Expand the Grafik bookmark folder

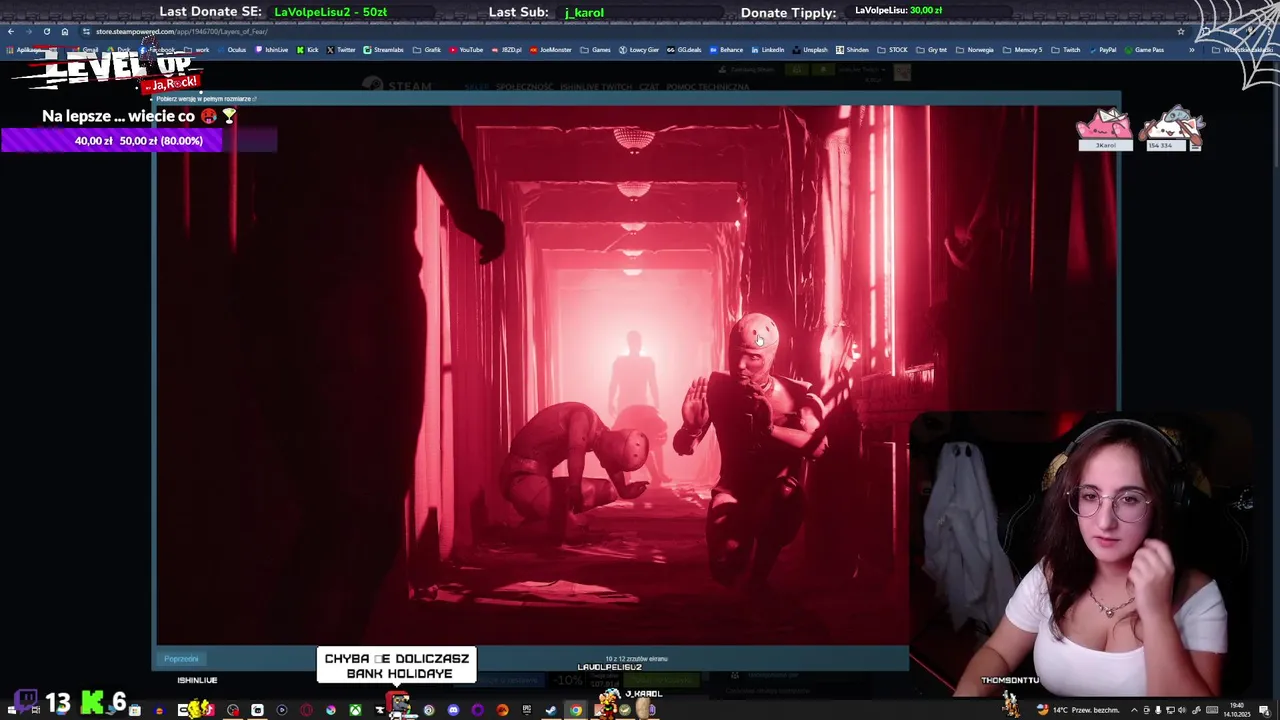pyautogui.click(x=427, y=50)
